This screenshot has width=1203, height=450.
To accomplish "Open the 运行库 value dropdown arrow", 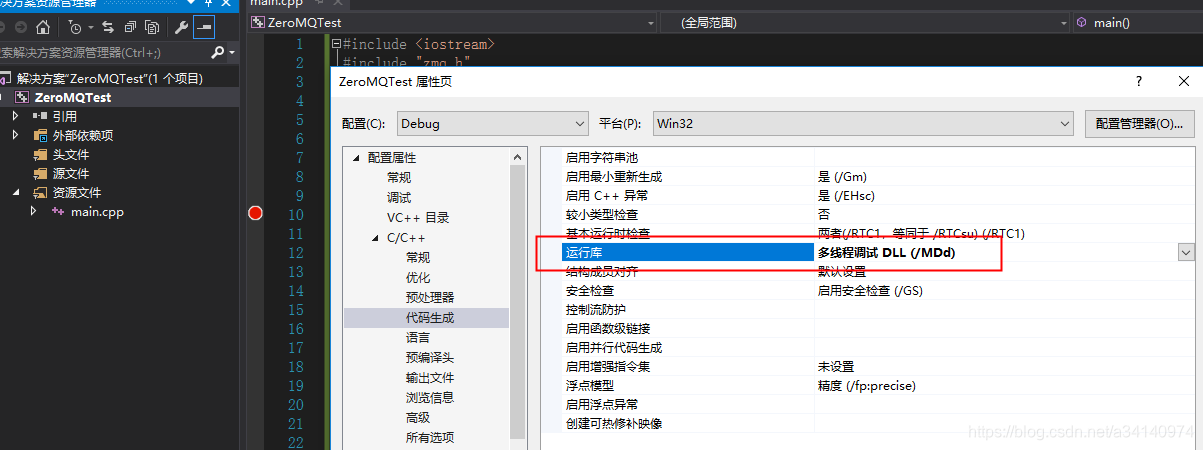I will tap(1186, 253).
